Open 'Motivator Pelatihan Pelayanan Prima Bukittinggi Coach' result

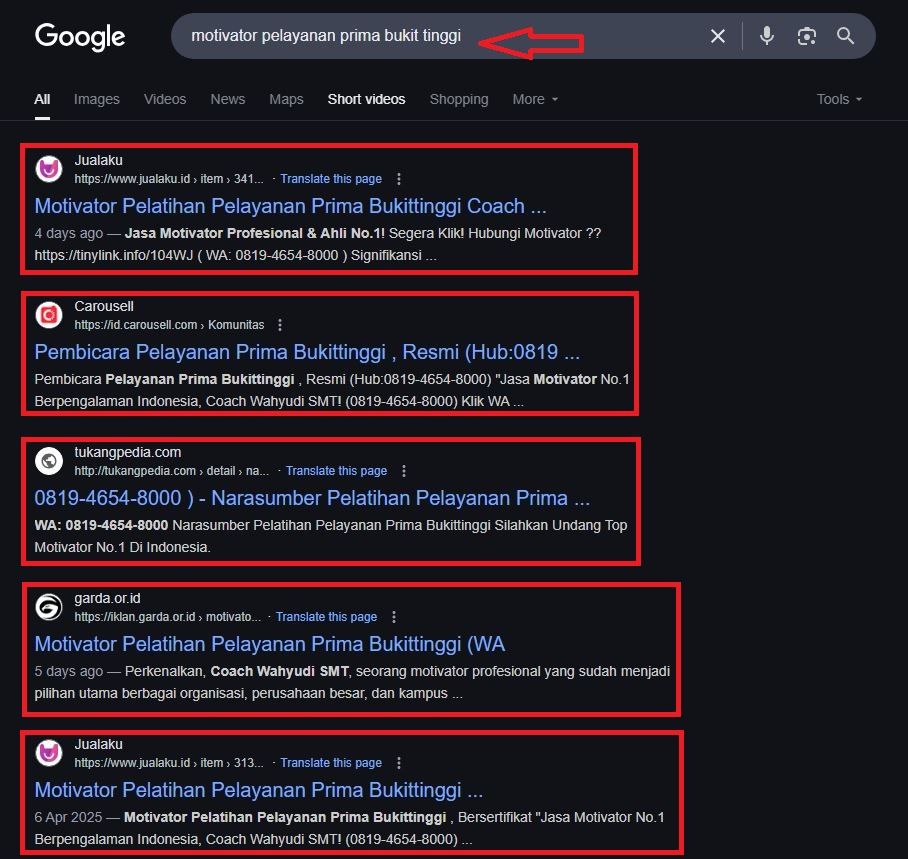(290, 206)
